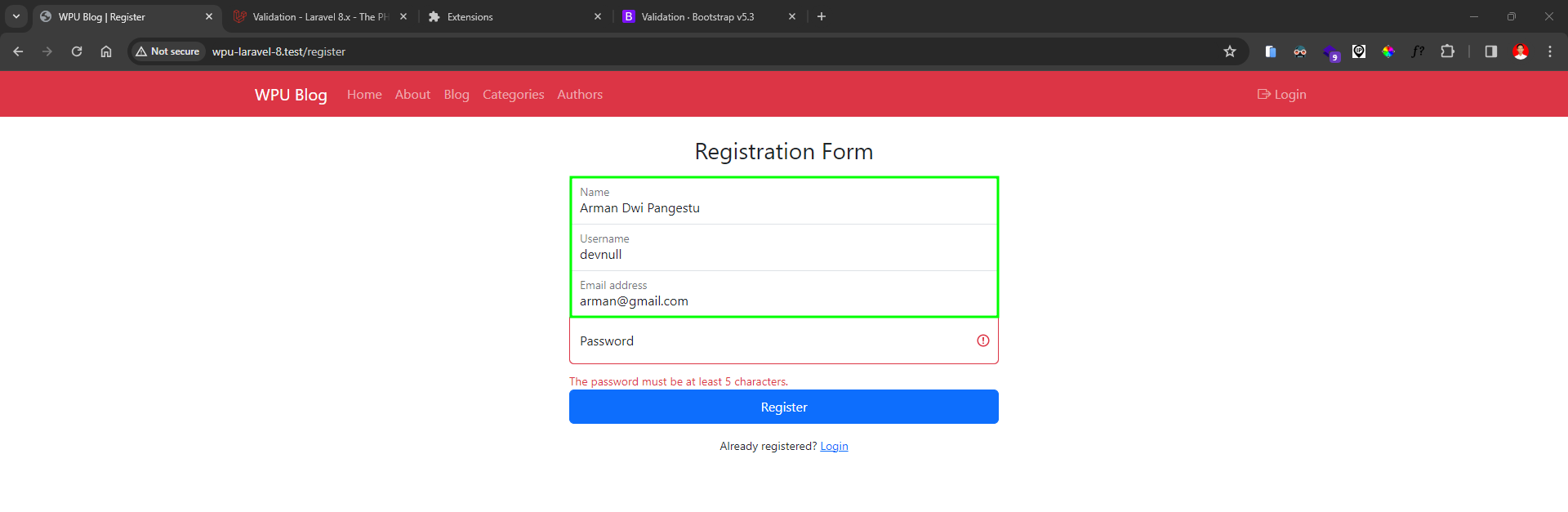Viewport: 1568px width, 512px height.
Task: Click the browser reload page icon
Action: 77,51
